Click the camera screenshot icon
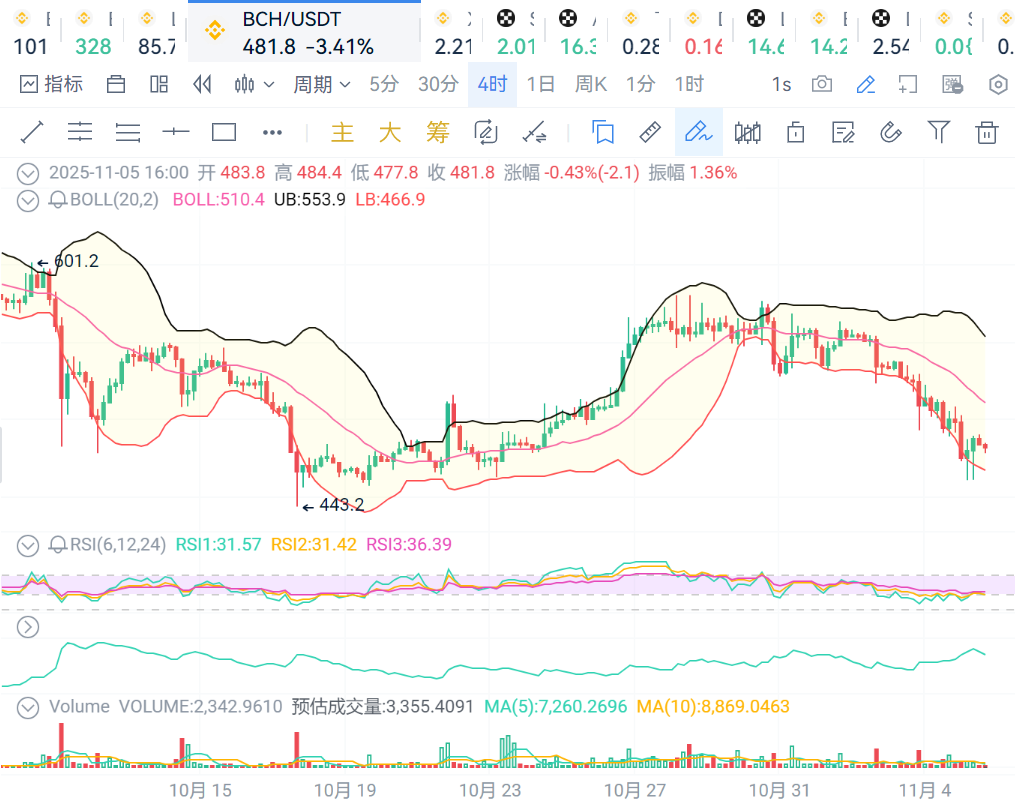Screen dimensions: 1015x805 click(822, 85)
